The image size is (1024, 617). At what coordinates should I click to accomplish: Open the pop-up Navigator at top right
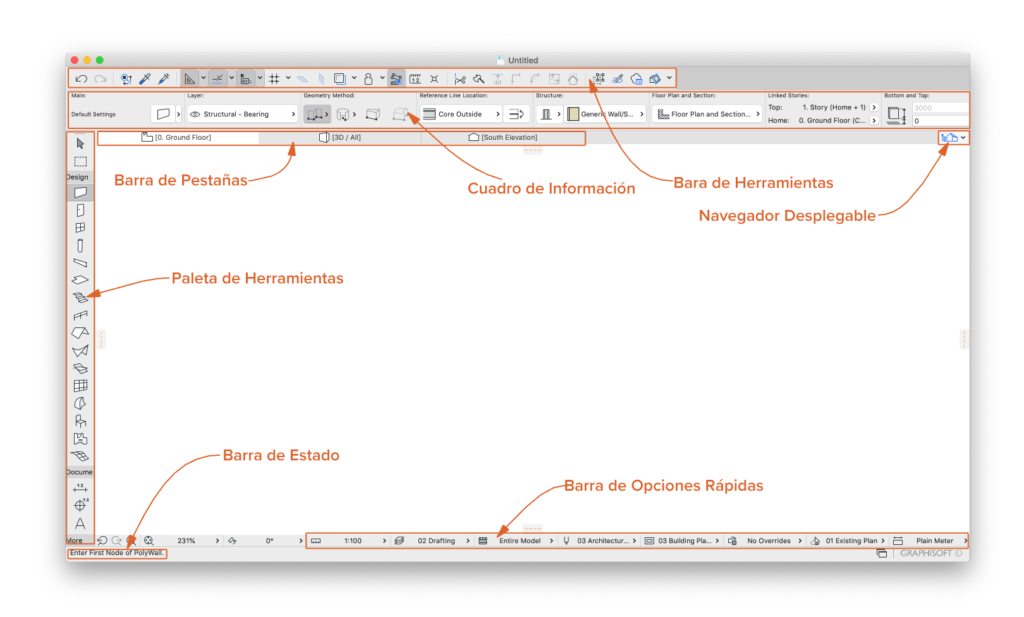pyautogui.click(x=953, y=137)
